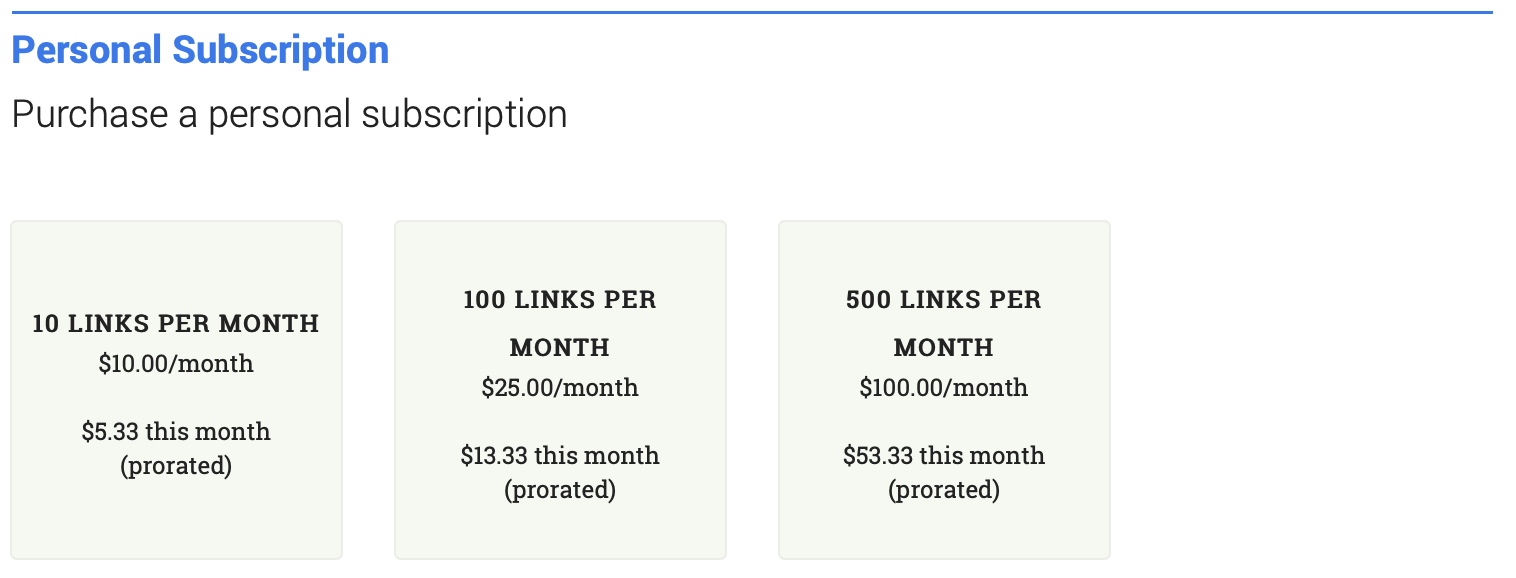
Task: Click the $5.33 prorated amount
Action: [x=176, y=431]
